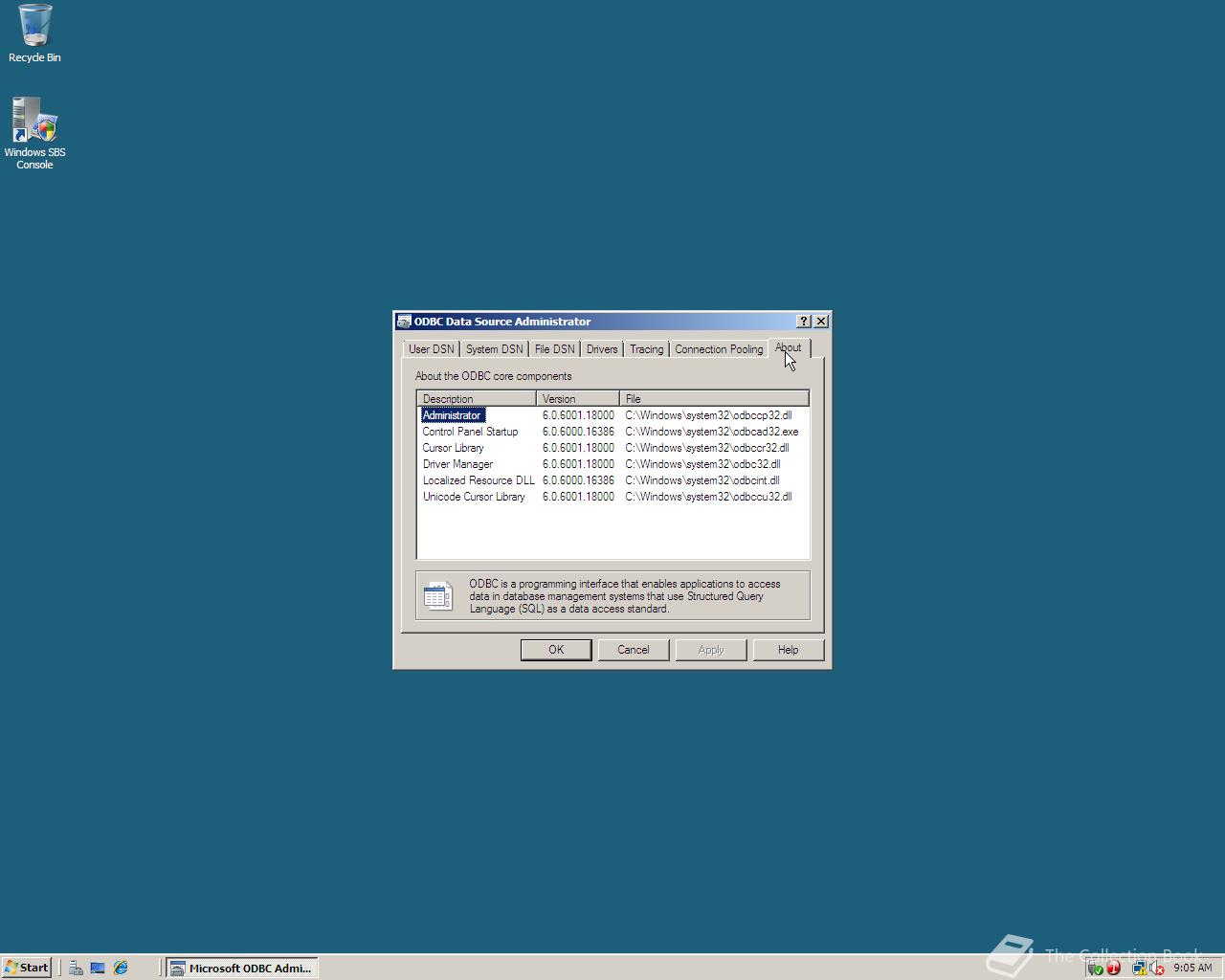Open the Connection Pooling tab
The image size is (1225, 980).
[719, 349]
